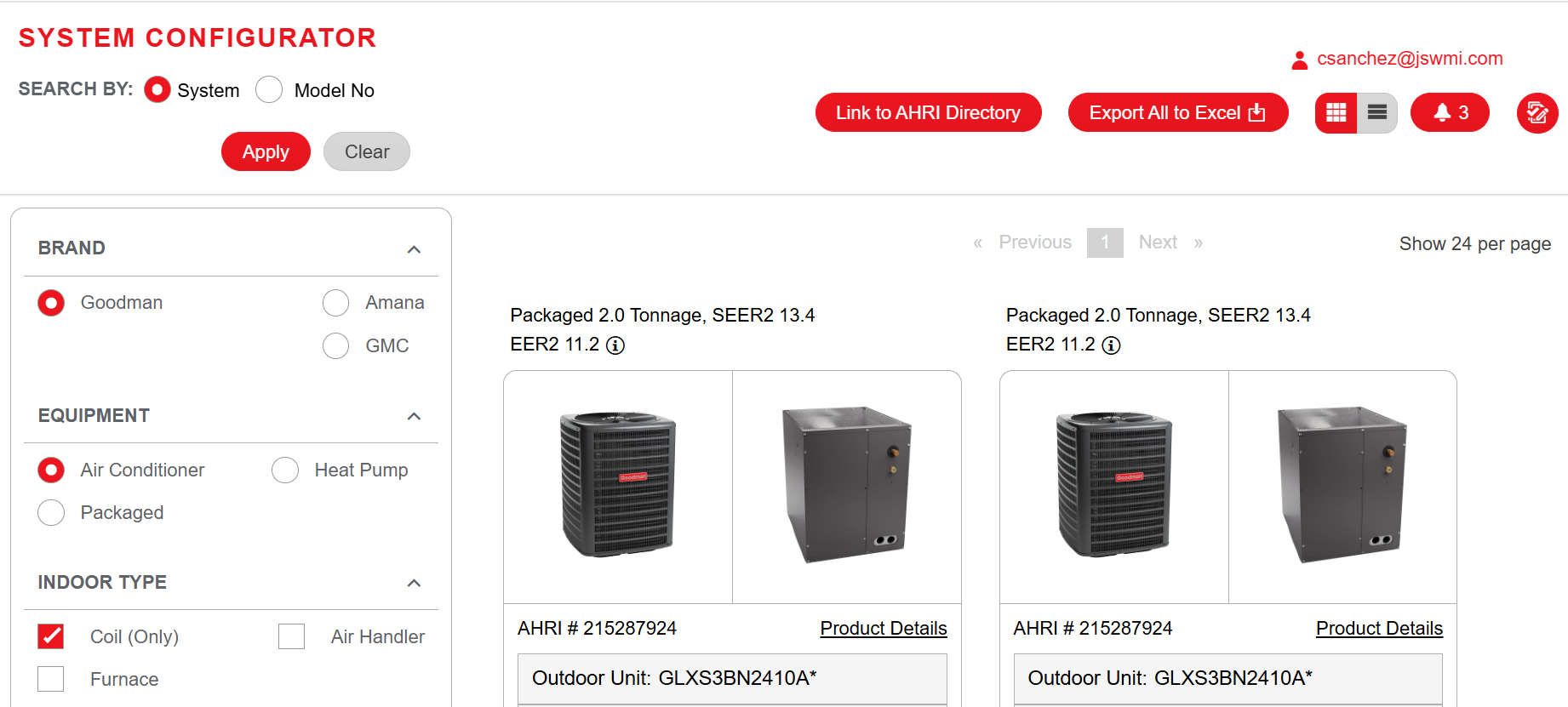Switch to list view layout
This screenshot has width=1568, height=707.
point(1377,113)
